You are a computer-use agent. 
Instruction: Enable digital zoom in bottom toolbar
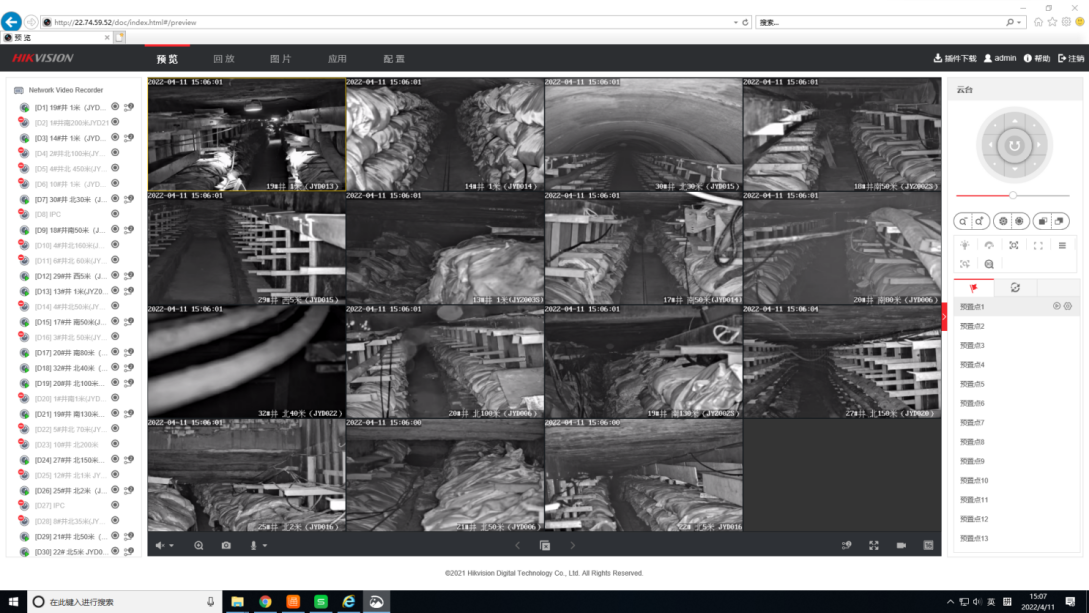tap(199, 546)
